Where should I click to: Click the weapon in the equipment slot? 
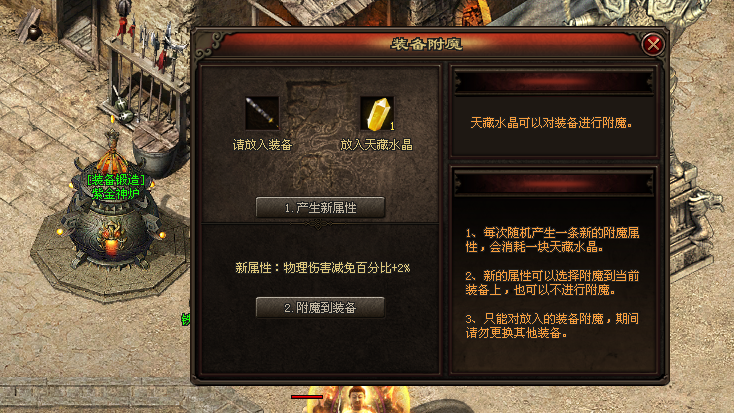262,113
